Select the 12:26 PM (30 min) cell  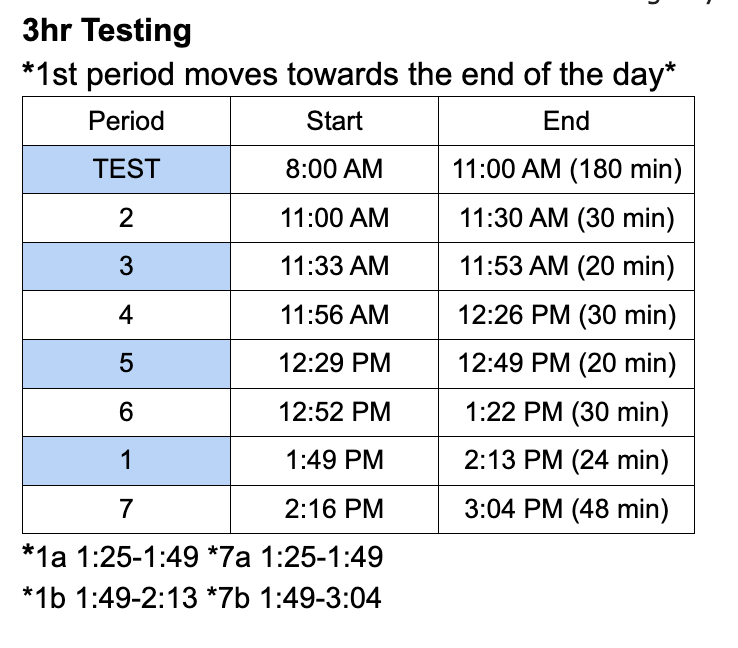tap(566, 315)
